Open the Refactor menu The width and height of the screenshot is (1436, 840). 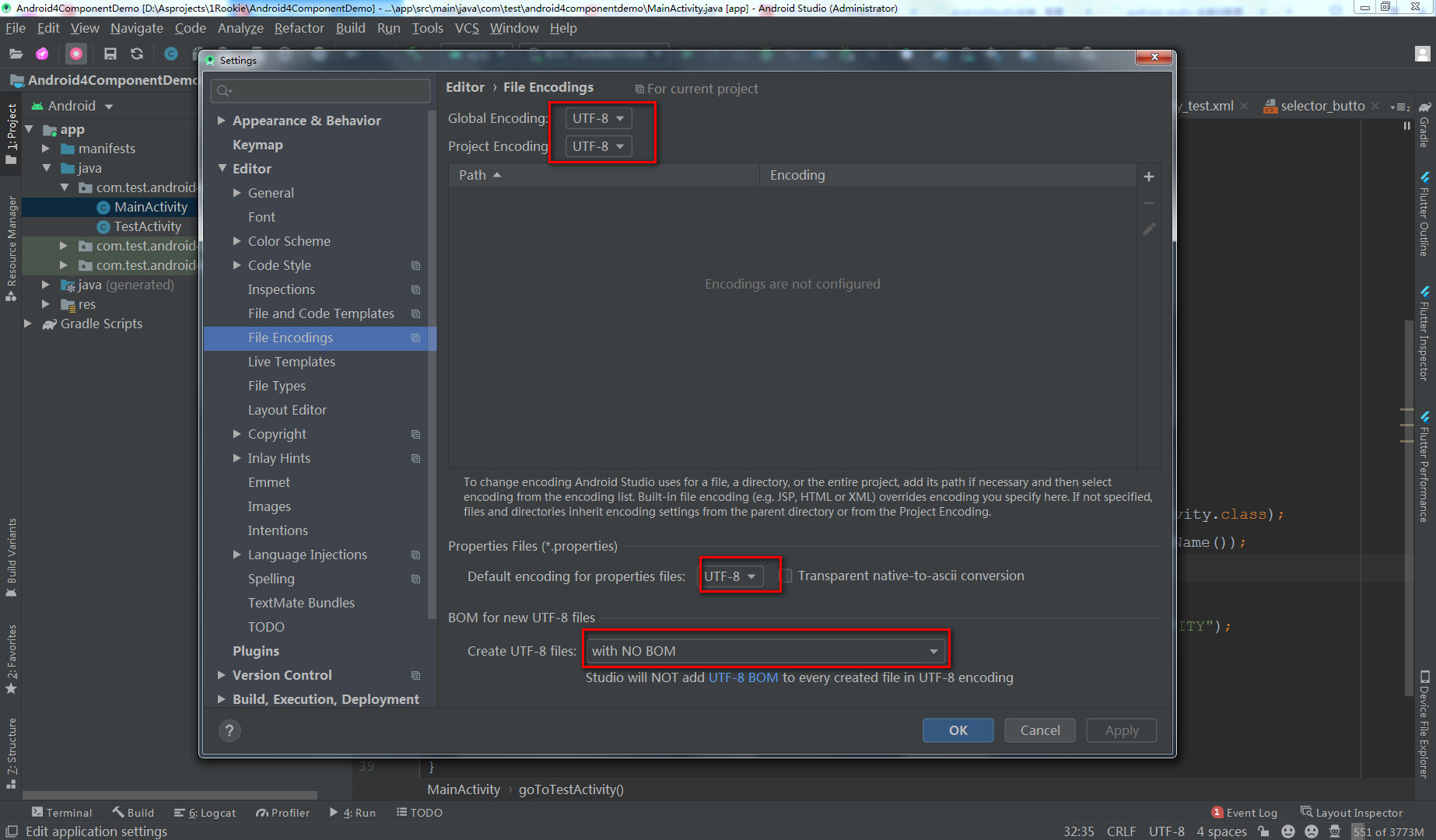(299, 28)
